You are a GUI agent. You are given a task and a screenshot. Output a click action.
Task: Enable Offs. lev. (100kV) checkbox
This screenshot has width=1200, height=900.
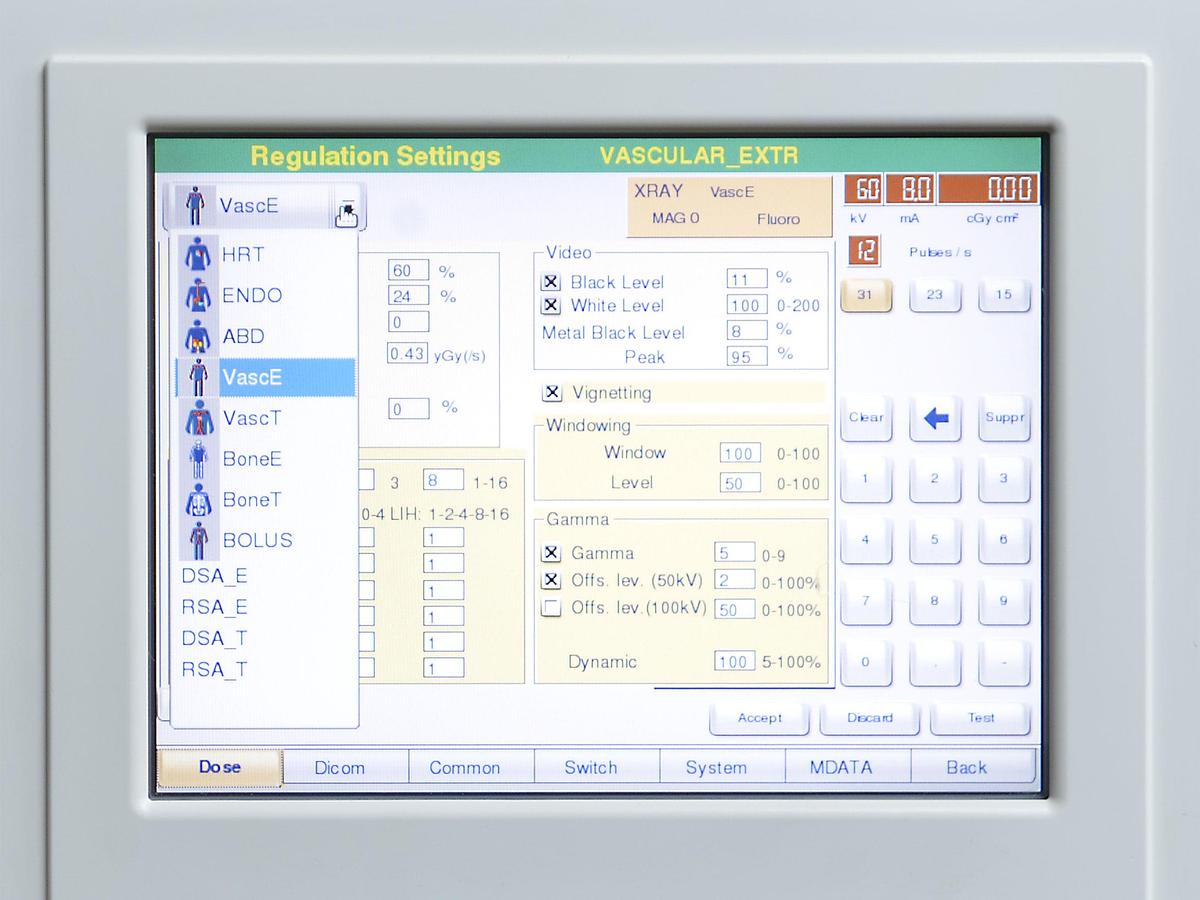[x=551, y=609]
